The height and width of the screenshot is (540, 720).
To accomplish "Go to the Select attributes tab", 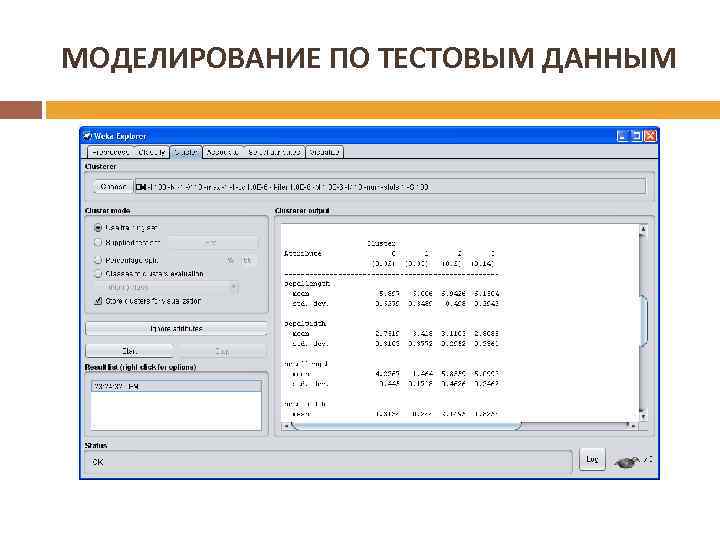I will tap(274, 152).
